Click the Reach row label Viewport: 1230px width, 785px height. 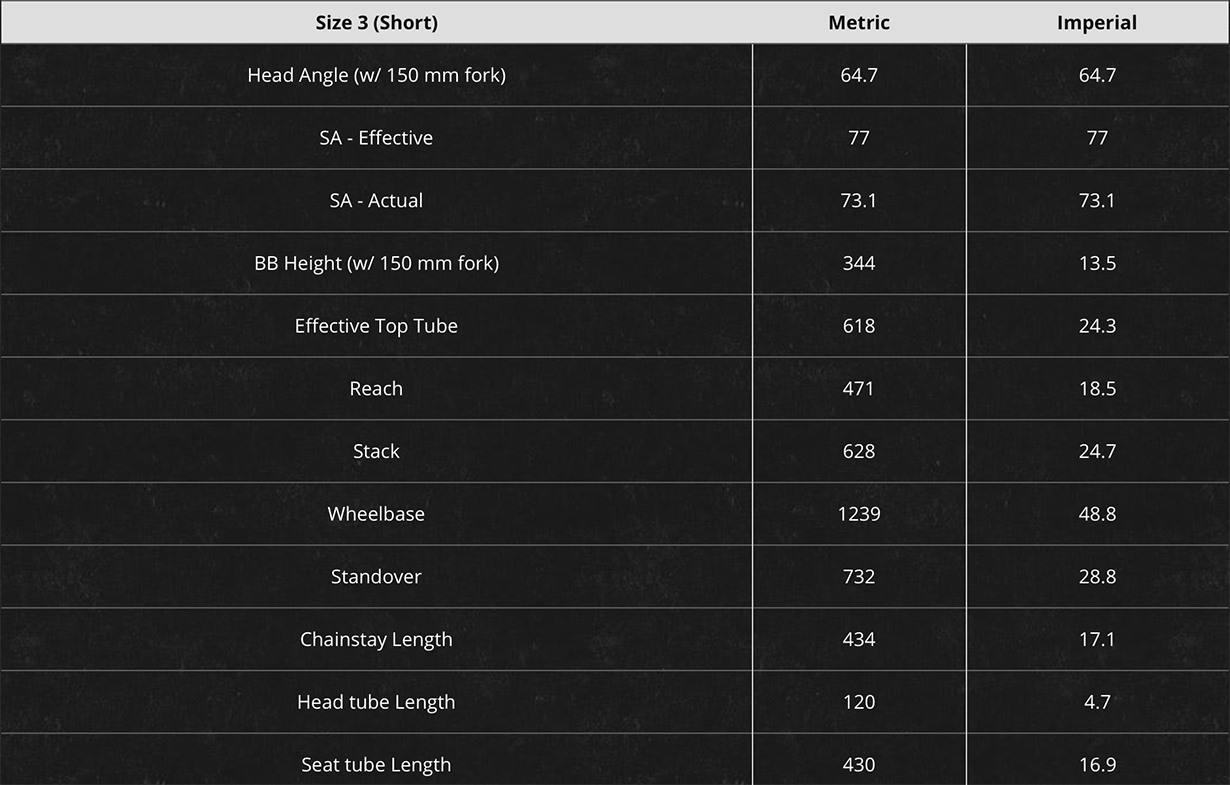pyautogui.click(x=376, y=389)
